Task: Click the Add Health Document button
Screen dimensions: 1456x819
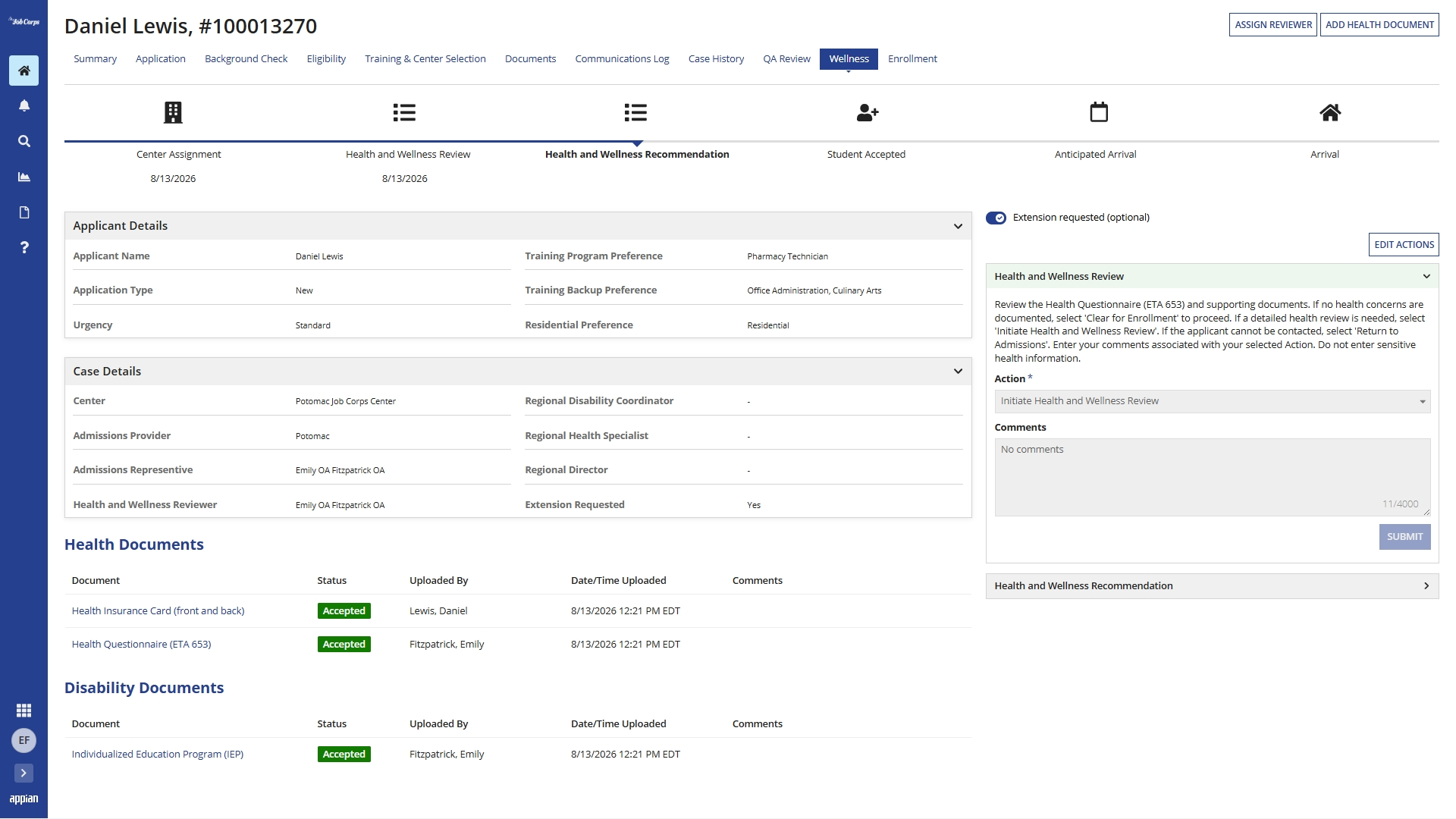Action: tap(1379, 25)
